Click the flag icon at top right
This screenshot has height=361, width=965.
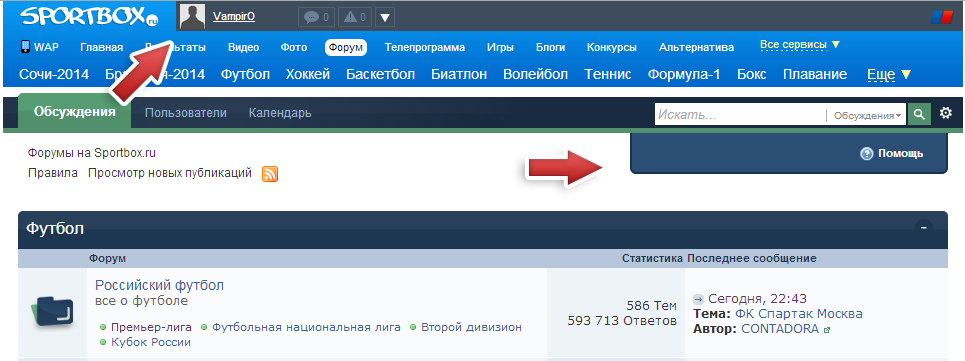point(942,17)
